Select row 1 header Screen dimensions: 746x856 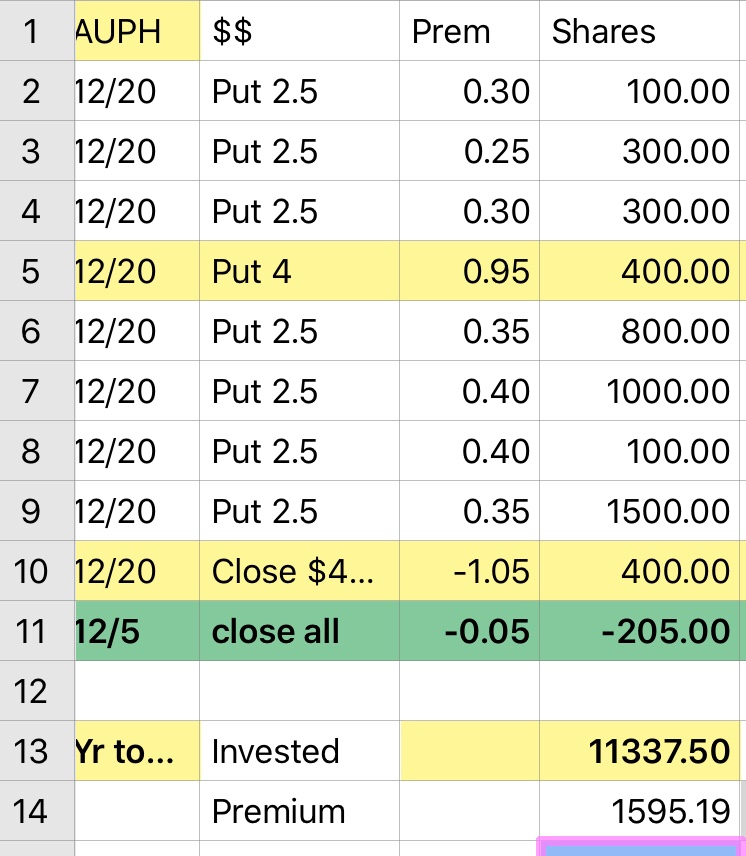coord(32,31)
